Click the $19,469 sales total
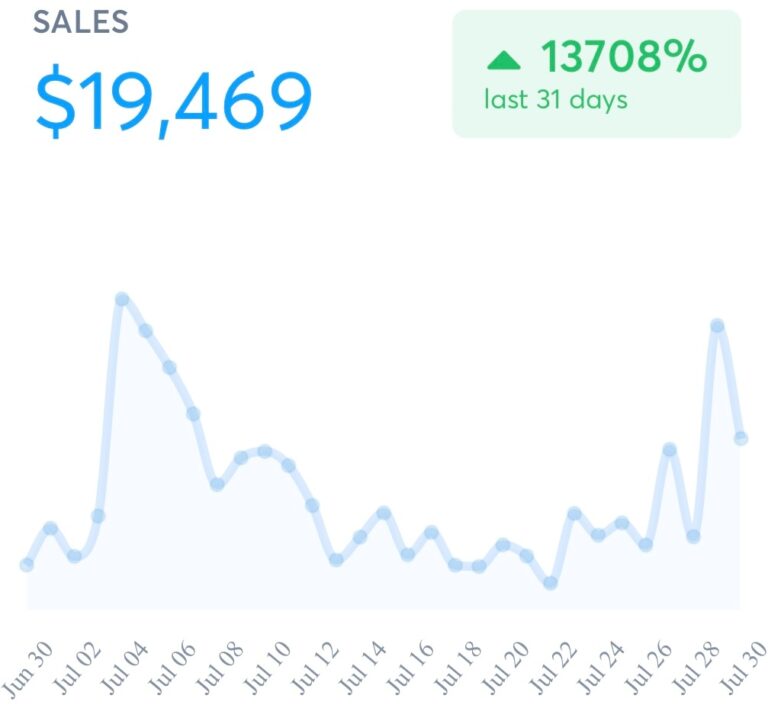This screenshot has height=705, width=768. click(174, 103)
